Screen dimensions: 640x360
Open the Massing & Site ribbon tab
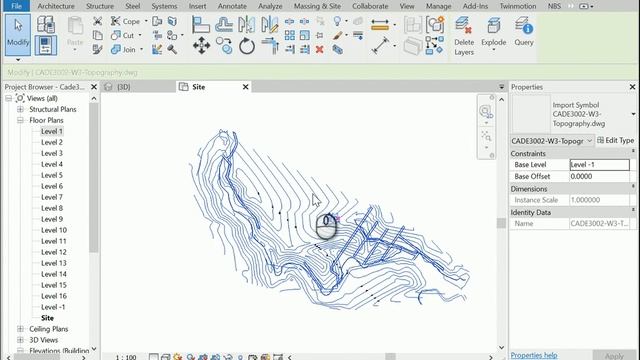coord(317,6)
